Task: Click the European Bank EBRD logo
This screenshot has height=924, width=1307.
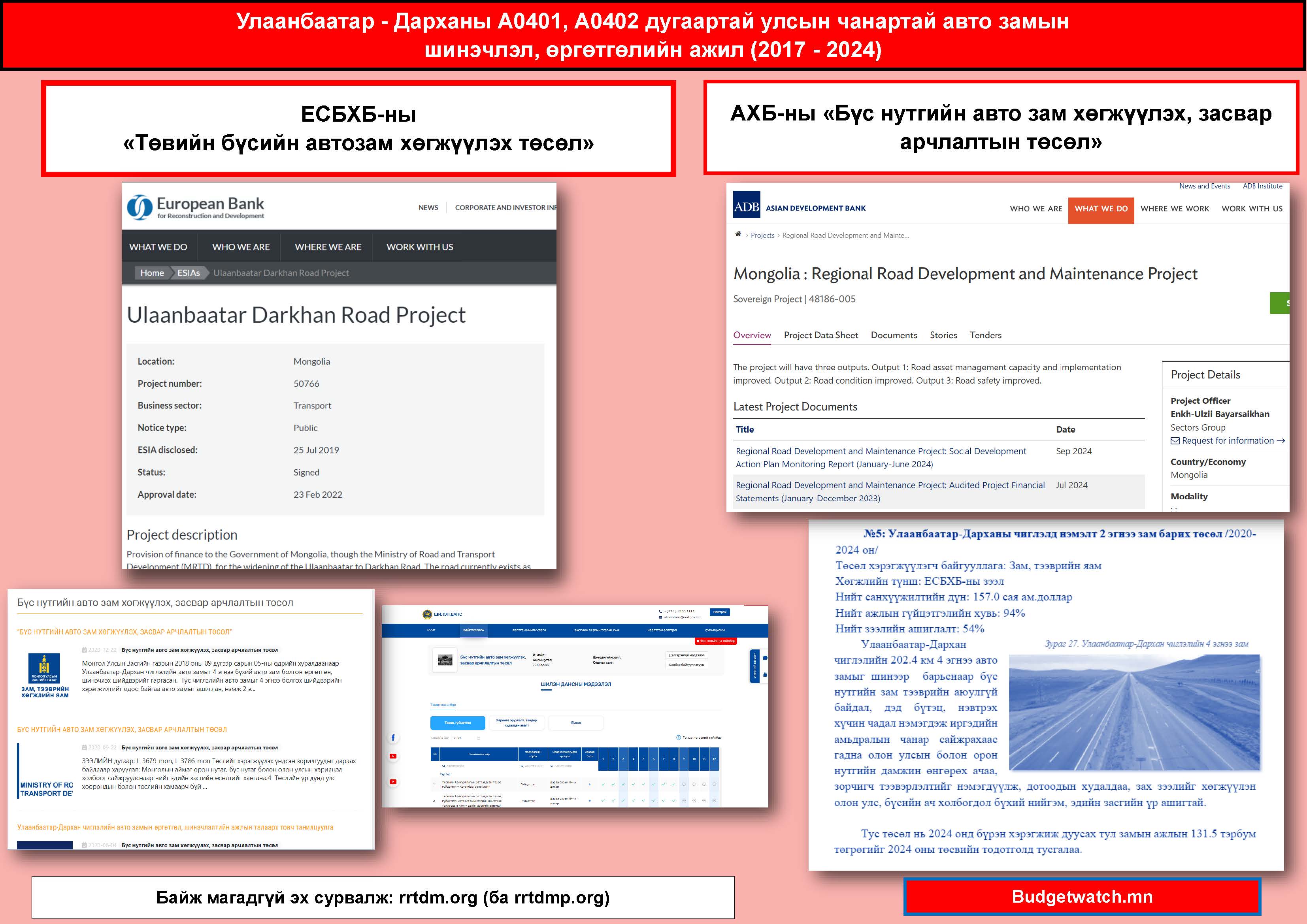Action: click(x=195, y=207)
